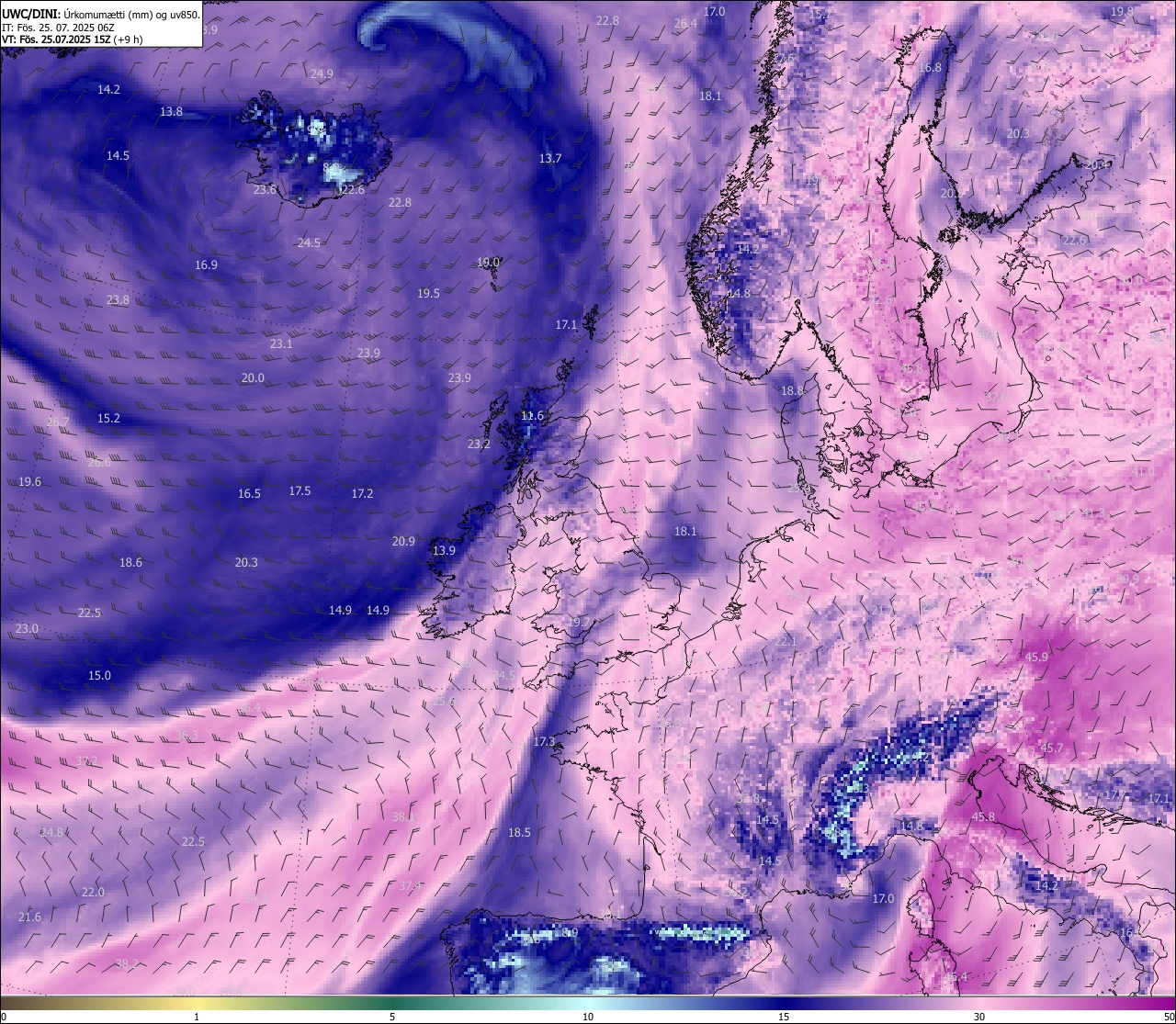This screenshot has width=1176, height=1024.
Task: Click the 26.4 value at the top edge
Action: point(685,23)
